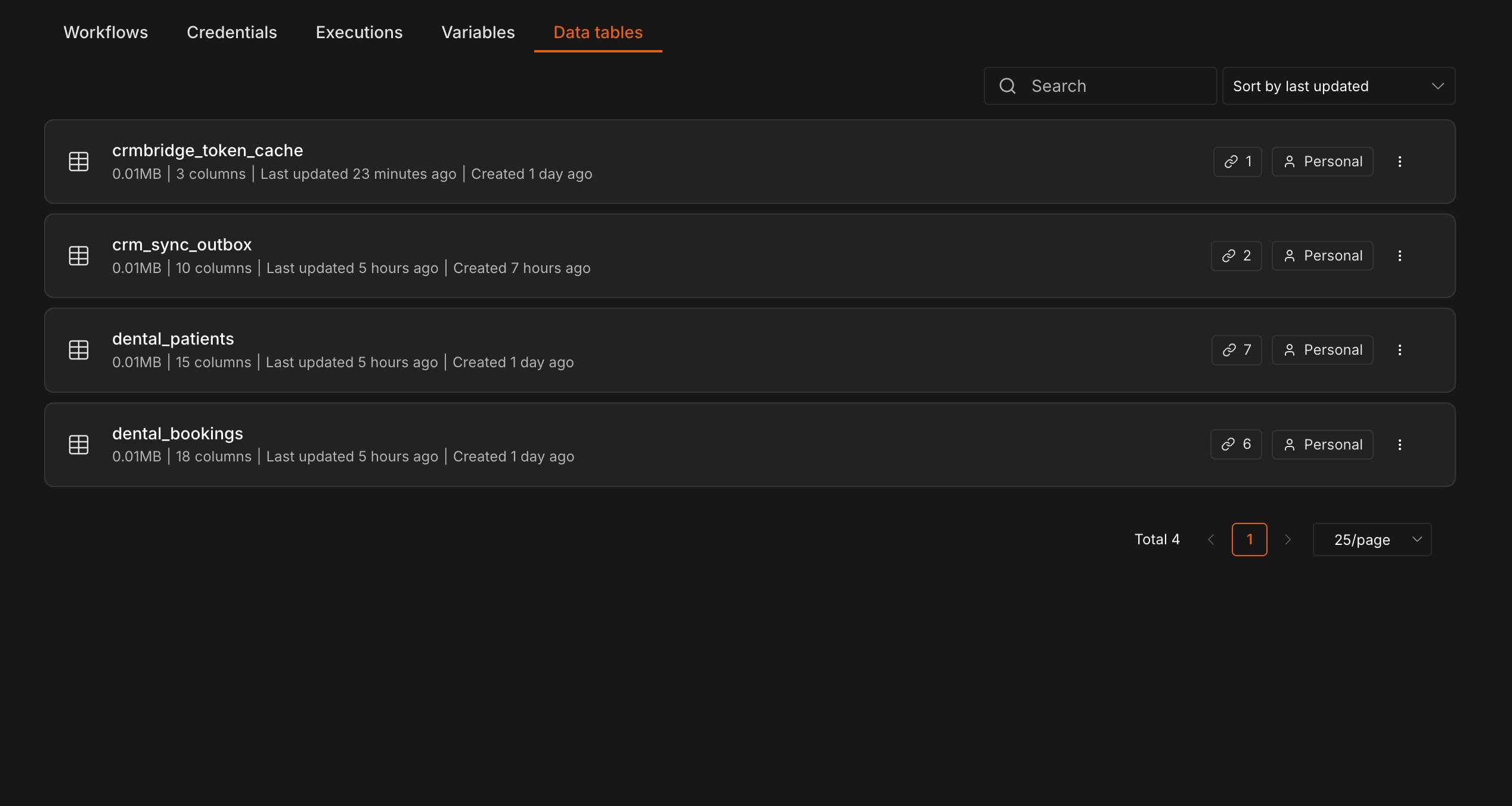Expand the Sort by last updated dropdown
The image size is (1512, 806).
click(x=1339, y=86)
